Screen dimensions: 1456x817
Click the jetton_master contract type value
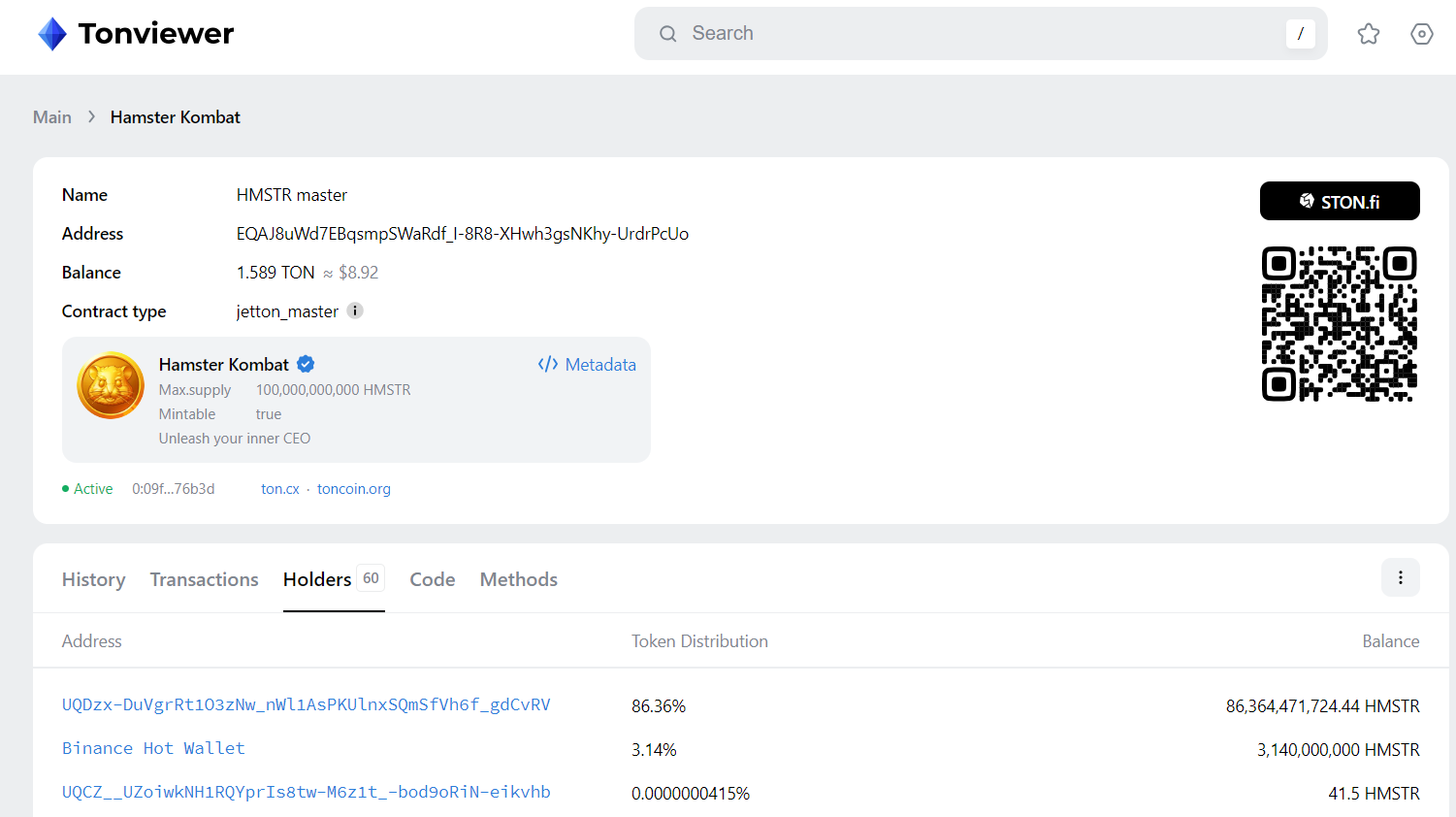[287, 311]
